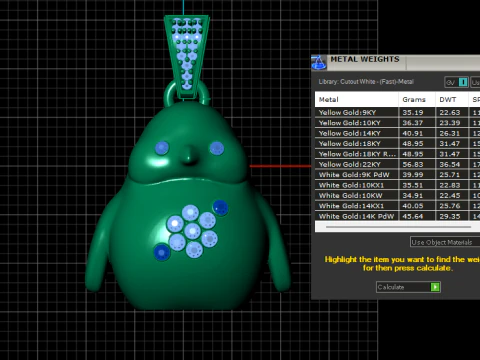Click the 25.71 DWT cell

tap(452, 175)
